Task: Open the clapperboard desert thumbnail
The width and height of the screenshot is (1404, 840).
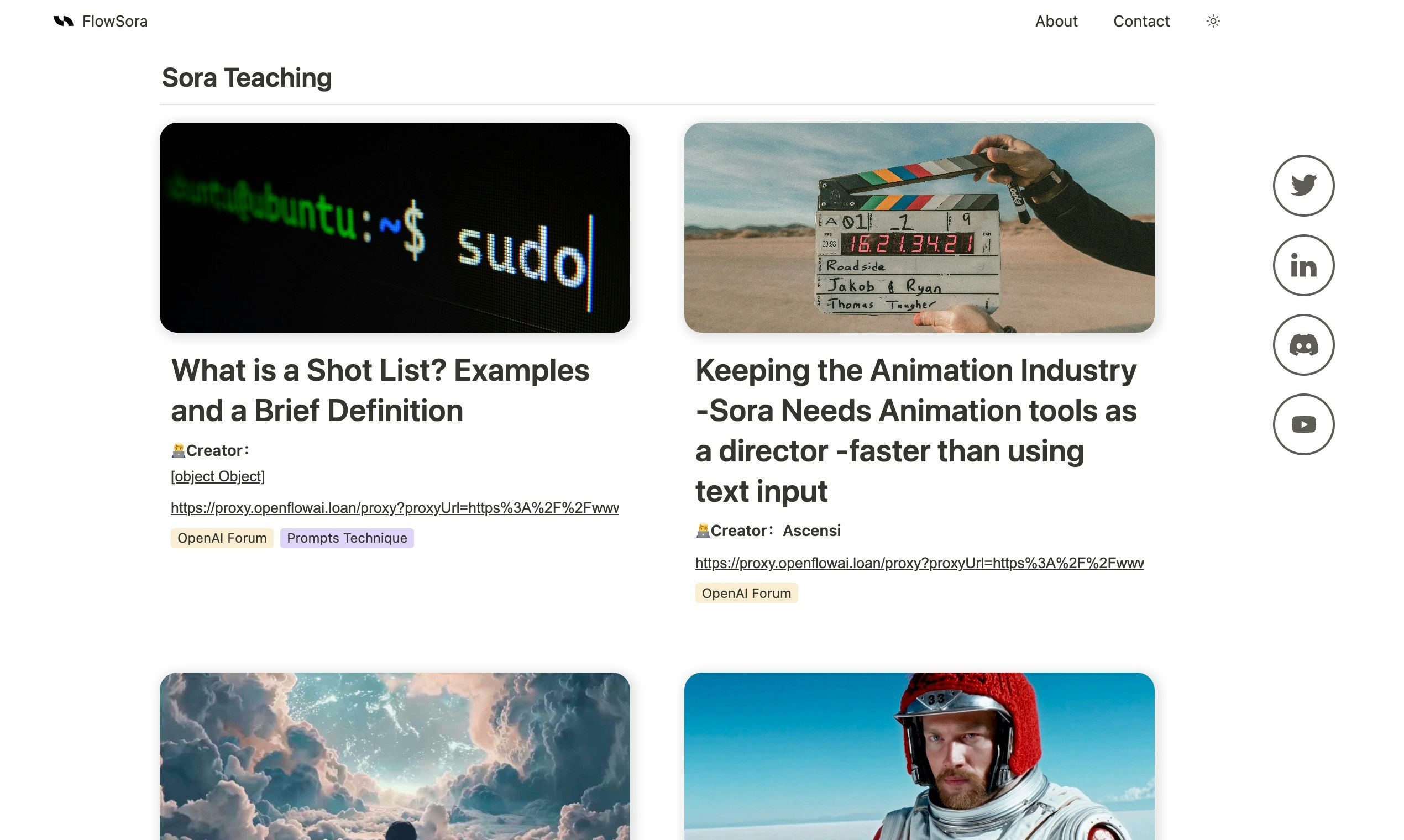Action: pyautogui.click(x=919, y=228)
